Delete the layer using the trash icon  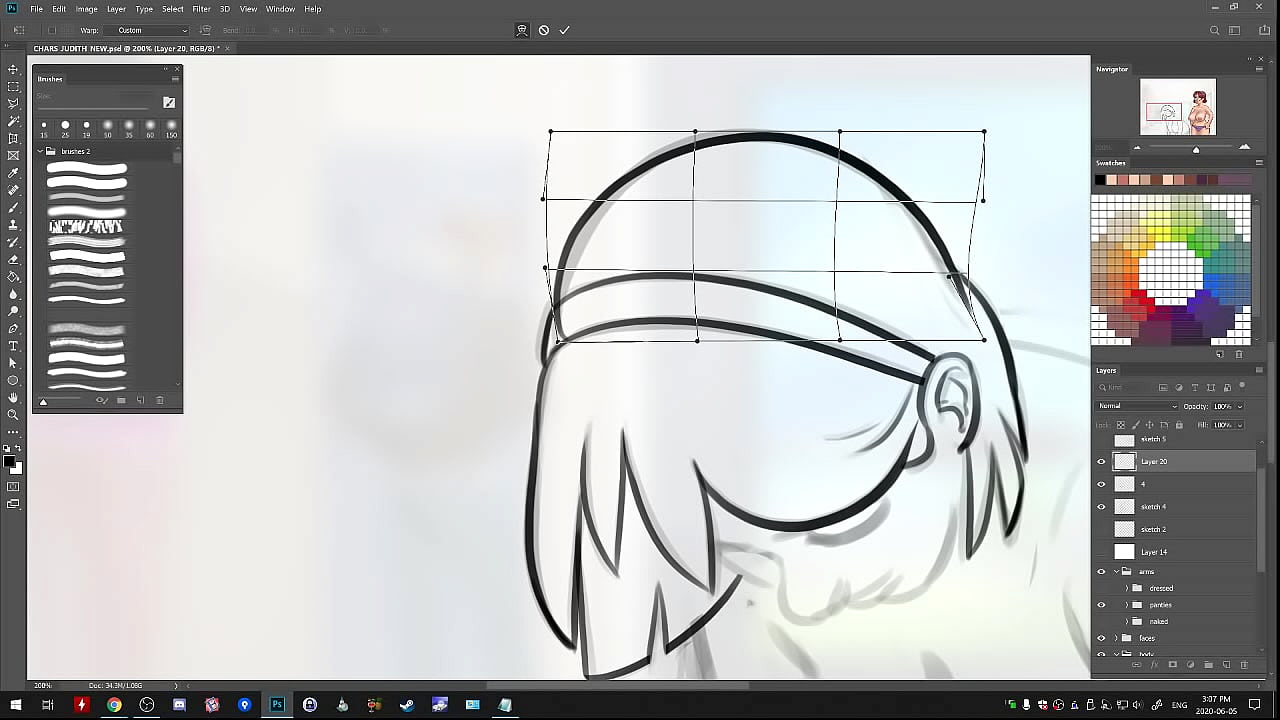(1244, 665)
